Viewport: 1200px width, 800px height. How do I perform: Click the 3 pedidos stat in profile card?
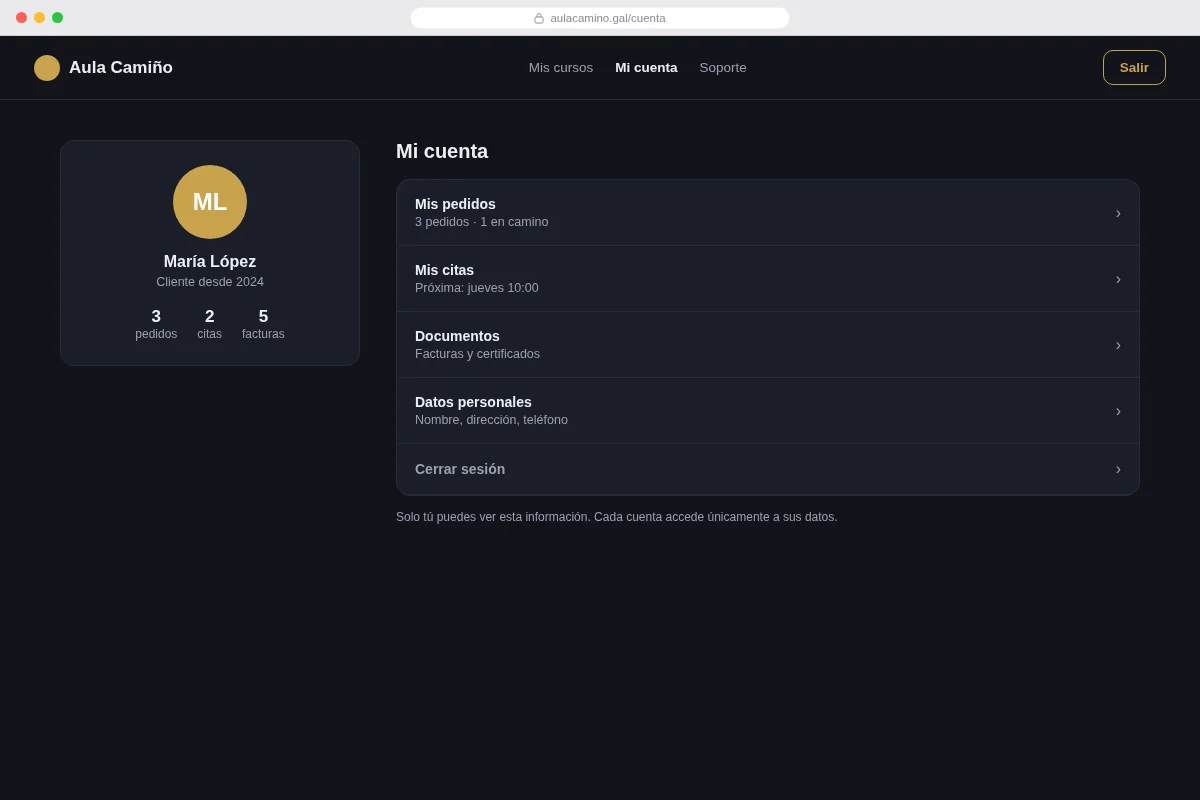click(156, 324)
